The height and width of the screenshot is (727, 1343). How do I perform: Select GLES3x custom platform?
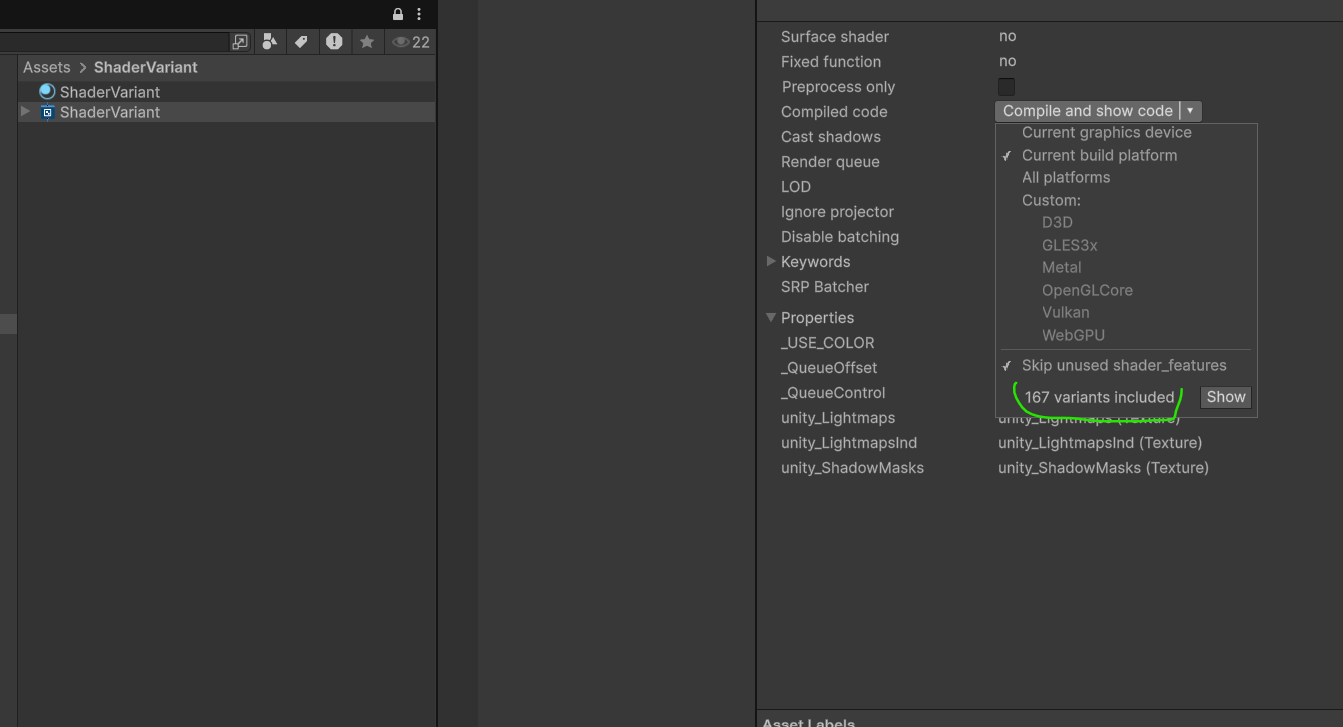click(1069, 245)
